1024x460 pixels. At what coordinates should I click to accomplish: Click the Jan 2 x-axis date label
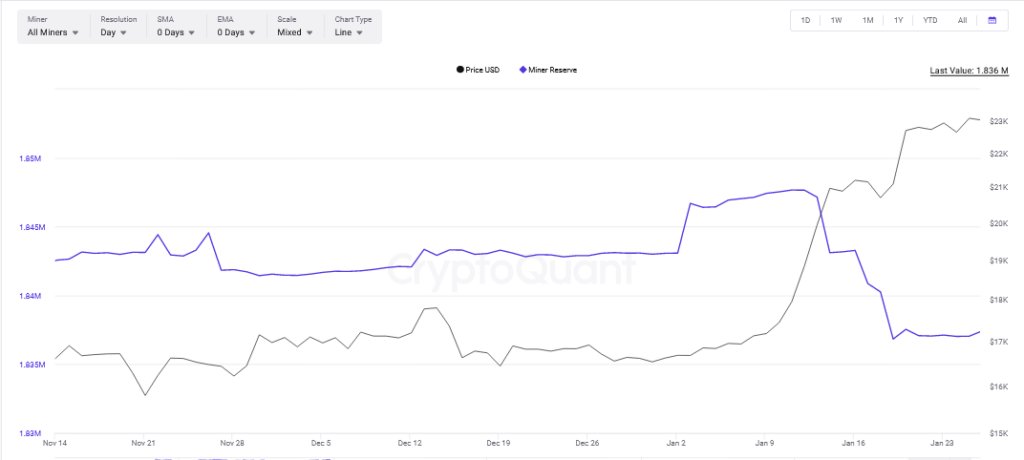click(677, 441)
